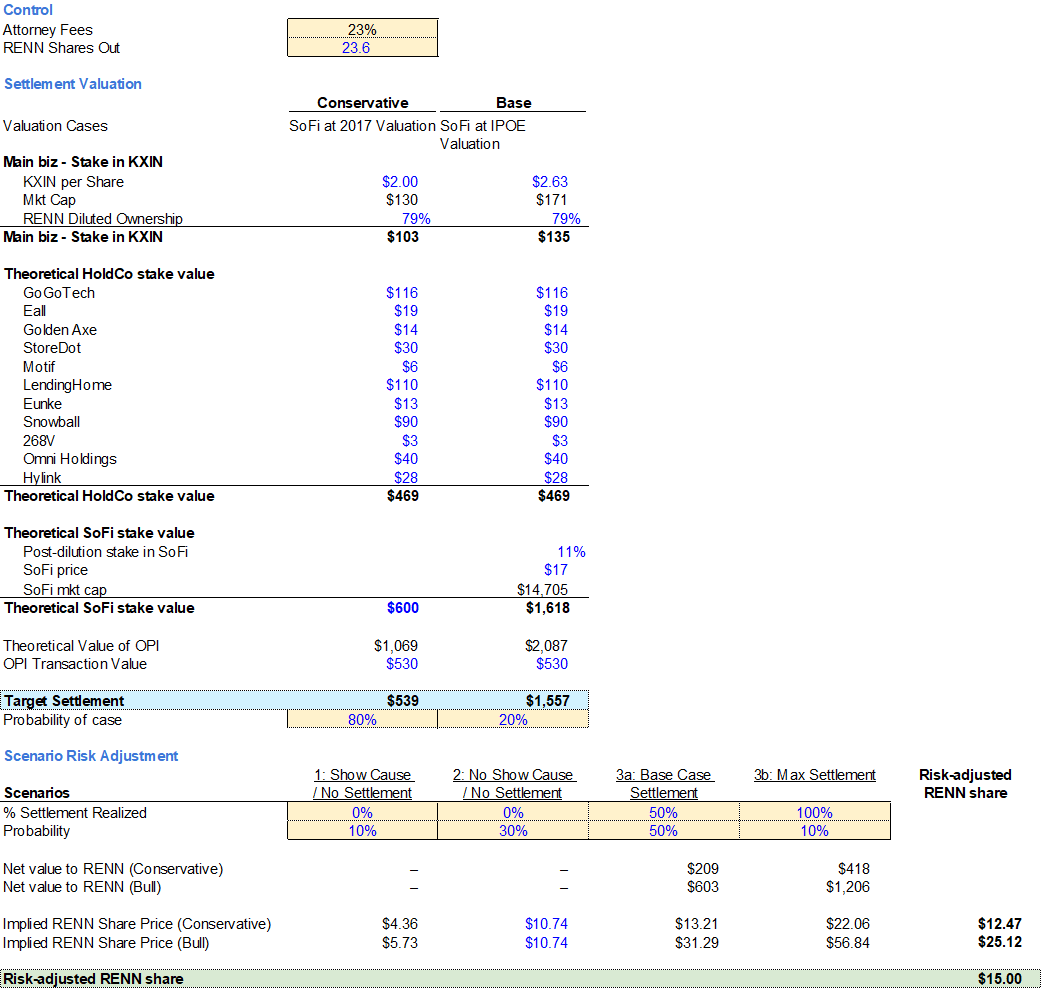The height and width of the screenshot is (989, 1042).
Task: Select the Conservative KXIN per Share $2.00 value
Action: (399, 182)
